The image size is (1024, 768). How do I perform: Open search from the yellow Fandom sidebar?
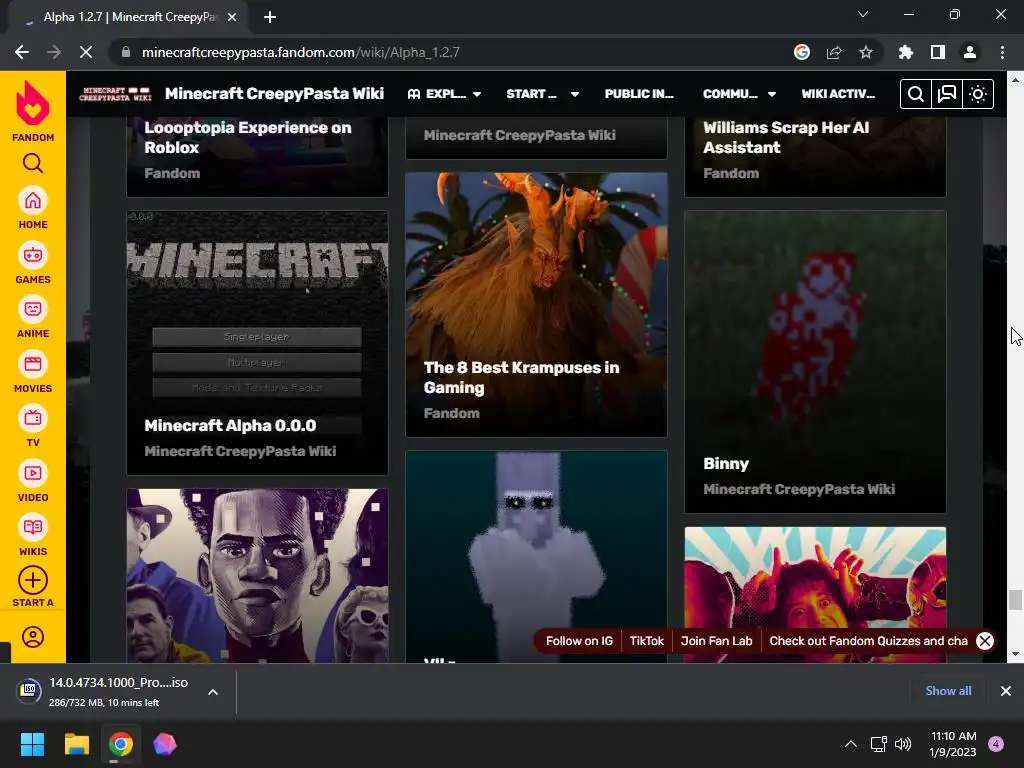[x=33, y=163]
